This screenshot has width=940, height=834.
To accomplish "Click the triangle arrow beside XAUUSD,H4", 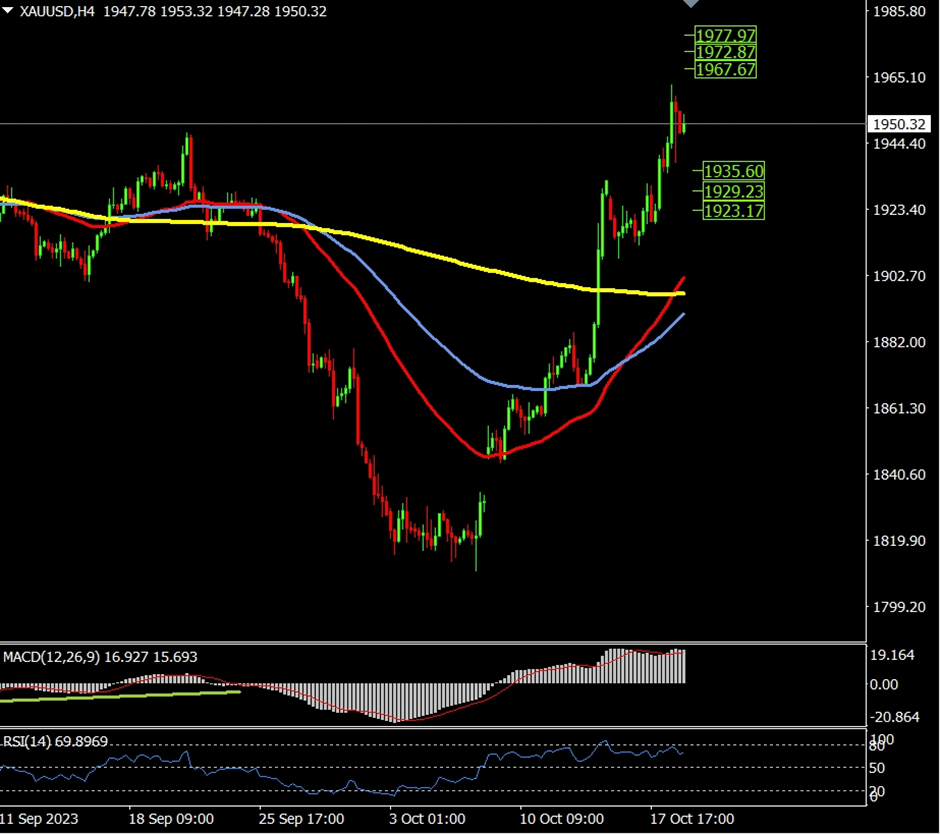I will [9, 11].
